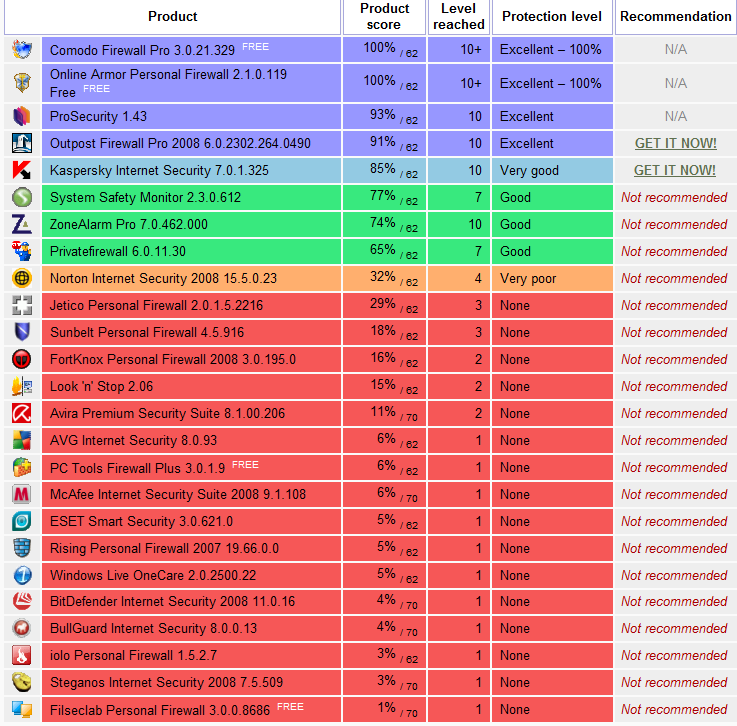Select Comodo Firewall Pro 3.0.21.329 product name
737x726 pixels.
point(142,50)
